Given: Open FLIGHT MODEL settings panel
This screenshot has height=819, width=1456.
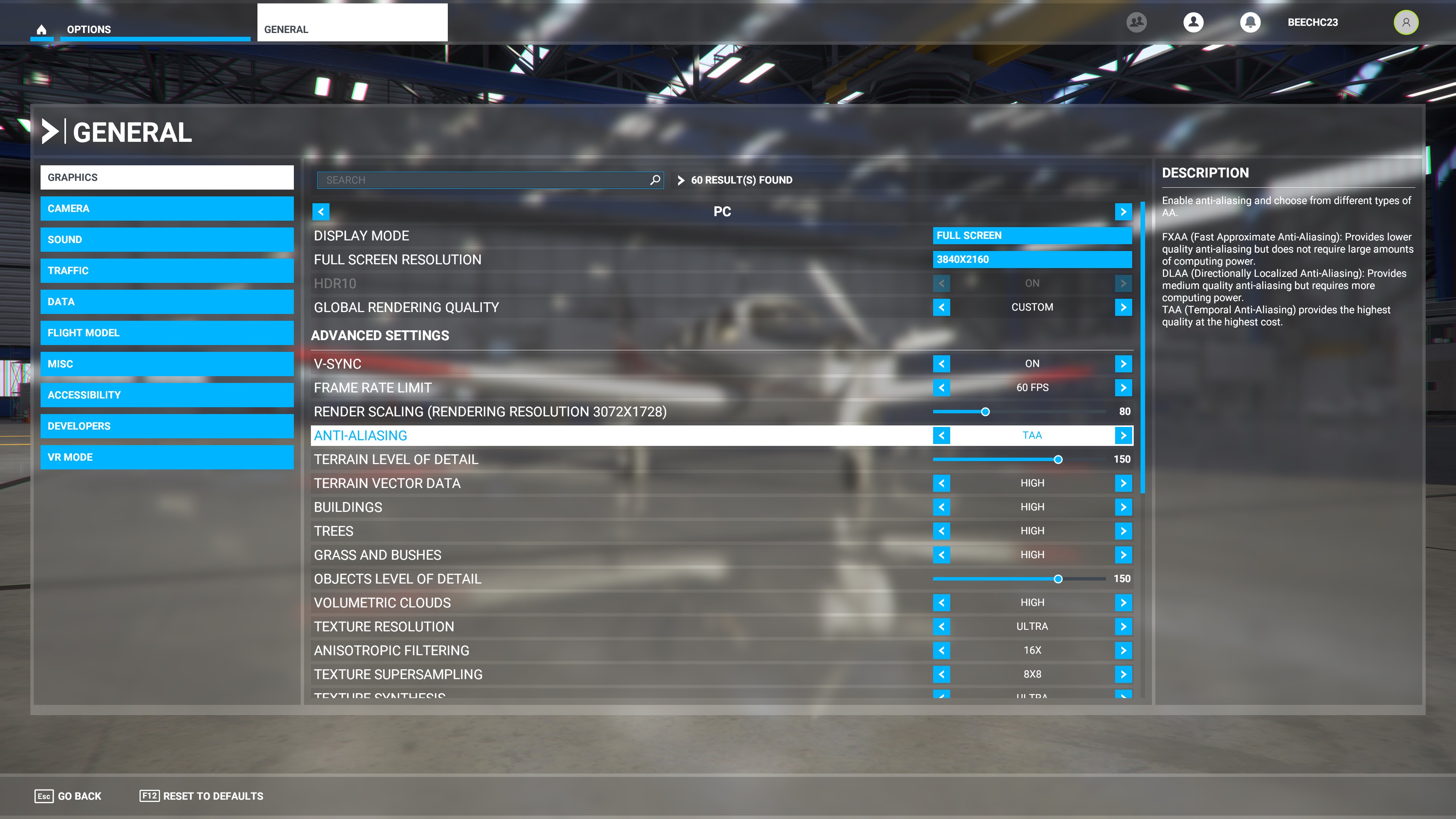Looking at the screenshot, I should click(x=167, y=332).
